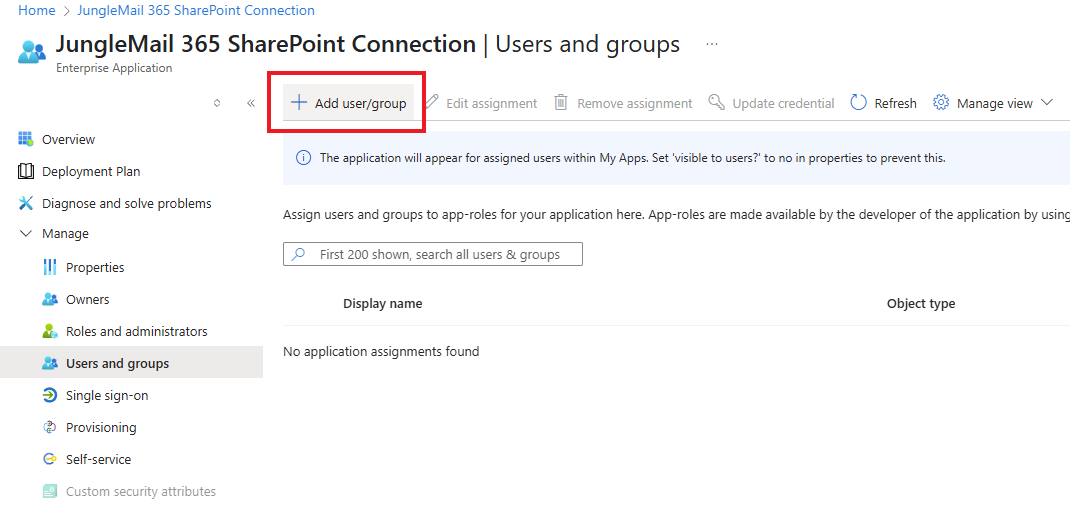Click the gear icon for Manage view

[941, 102]
